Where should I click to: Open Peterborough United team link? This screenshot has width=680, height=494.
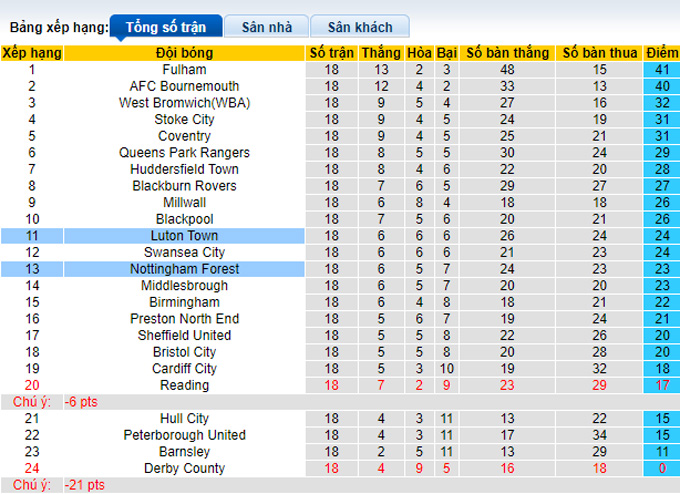coord(183,435)
